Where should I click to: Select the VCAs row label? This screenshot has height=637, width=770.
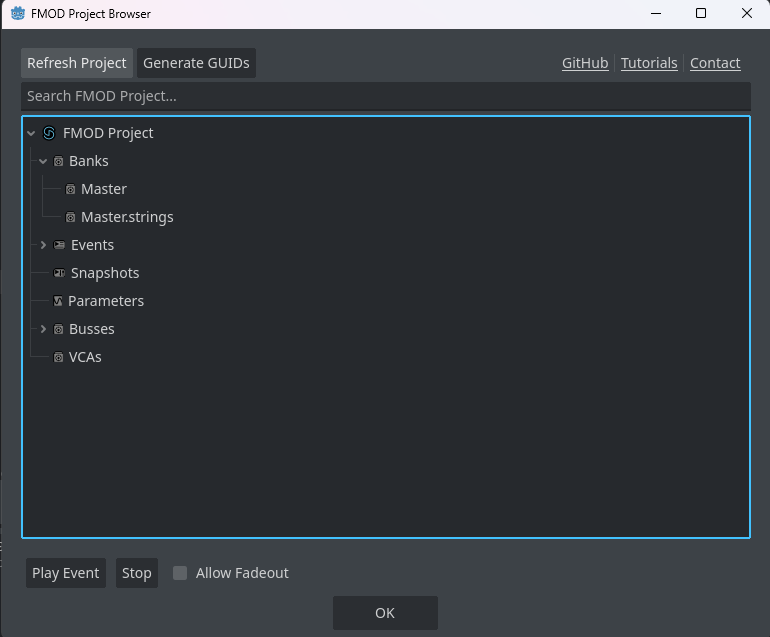[x=85, y=357]
